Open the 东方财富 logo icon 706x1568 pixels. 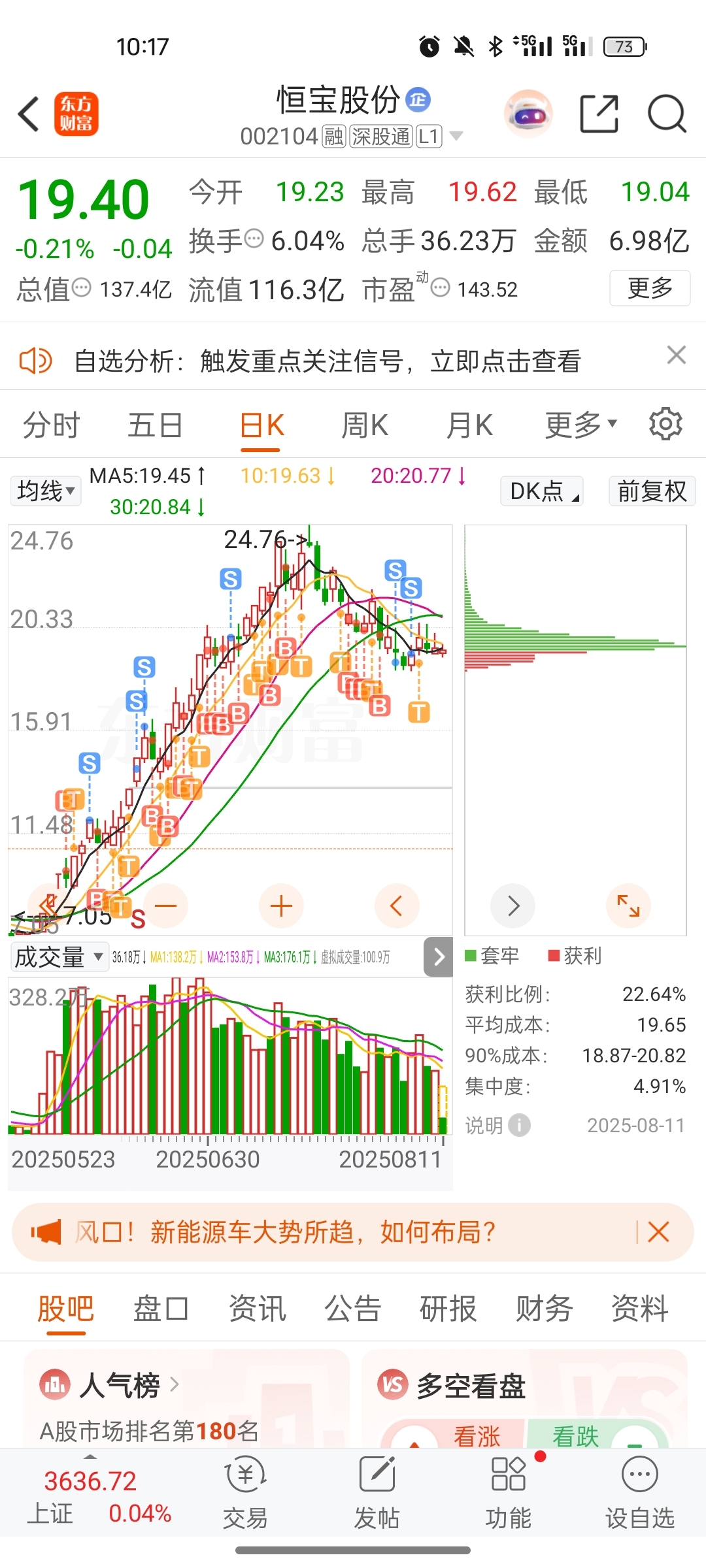tap(76, 114)
